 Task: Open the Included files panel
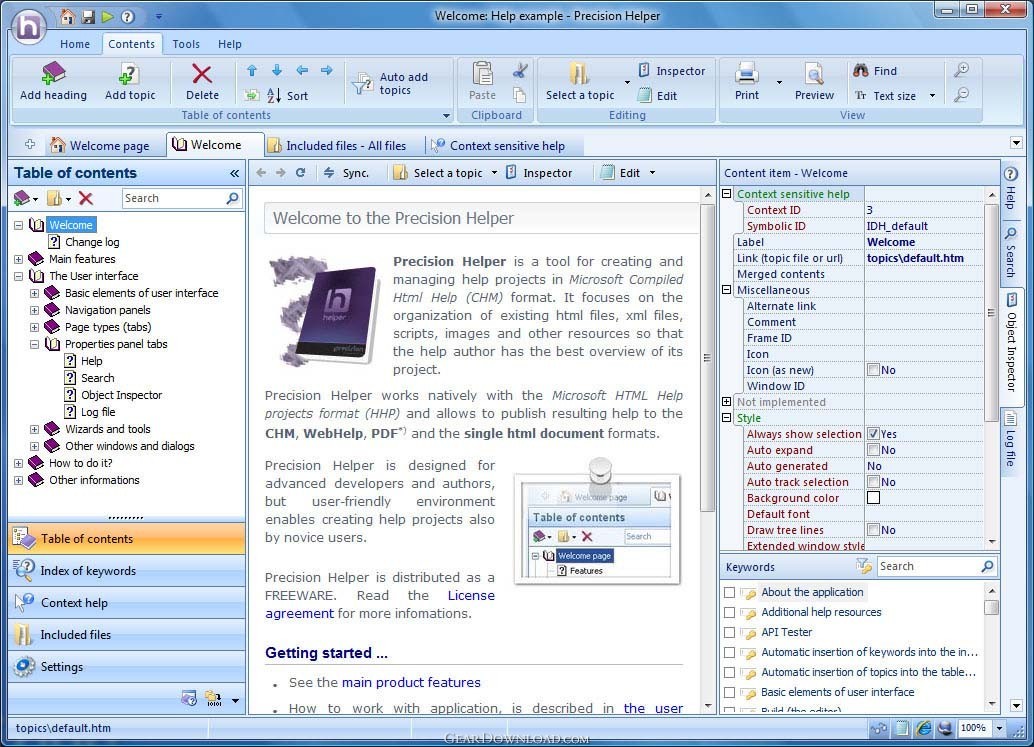tap(127, 634)
